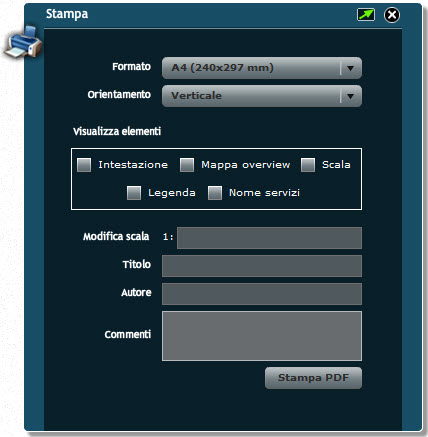Open the Formato dropdown arrow
This screenshot has width=428, height=437.
(x=350, y=68)
